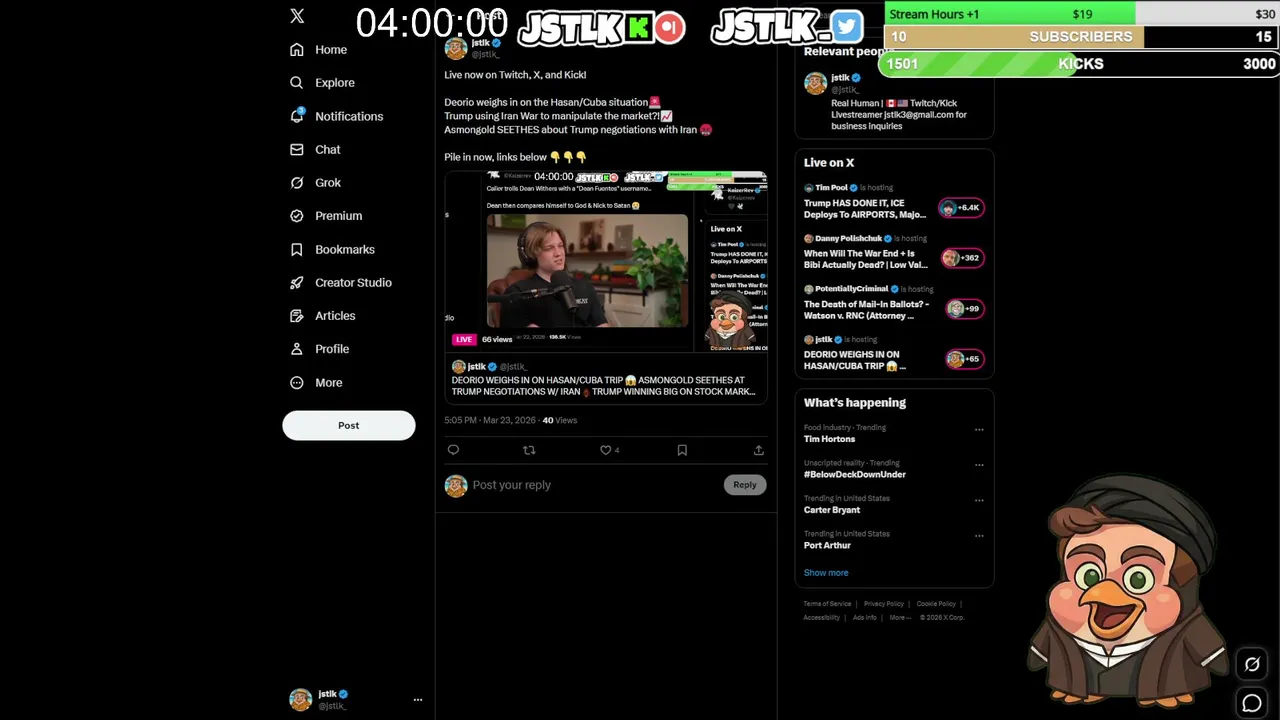Click jstlk avatar in Relevant people
The width and height of the screenshot is (1280, 720).
click(815, 83)
